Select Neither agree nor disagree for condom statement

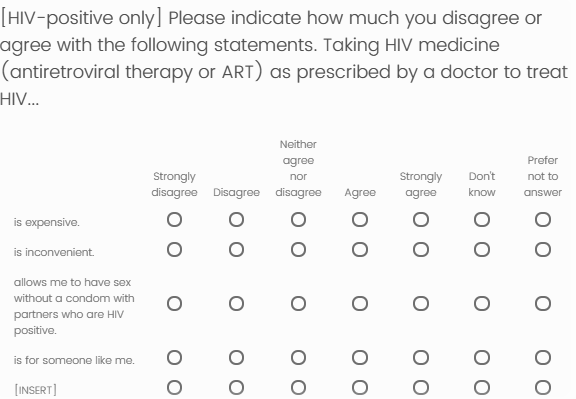298,303
